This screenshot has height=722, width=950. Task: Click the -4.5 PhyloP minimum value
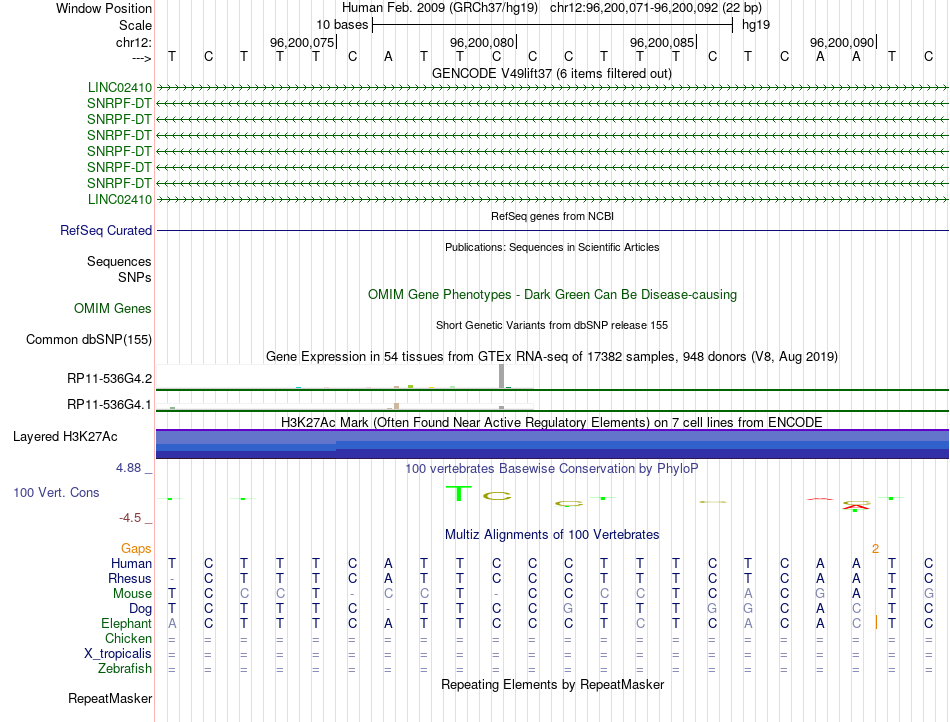tap(130, 518)
